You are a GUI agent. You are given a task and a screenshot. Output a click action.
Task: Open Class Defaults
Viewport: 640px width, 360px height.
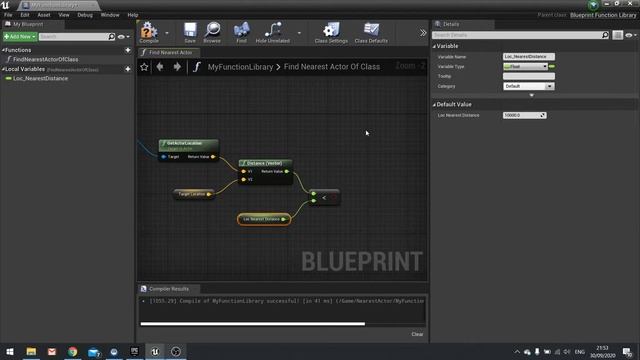pyautogui.click(x=371, y=33)
